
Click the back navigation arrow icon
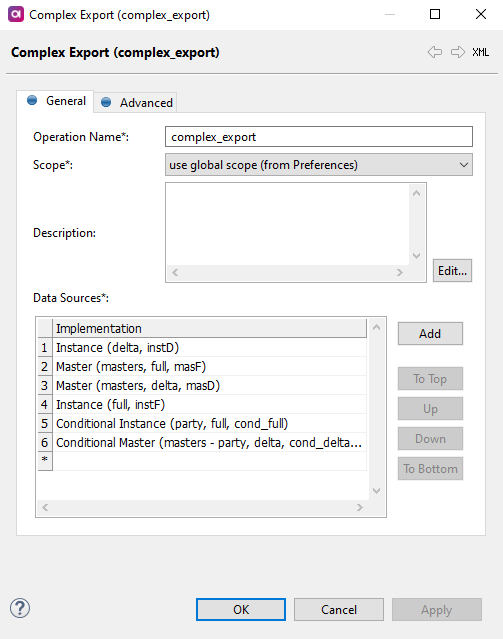[435, 52]
